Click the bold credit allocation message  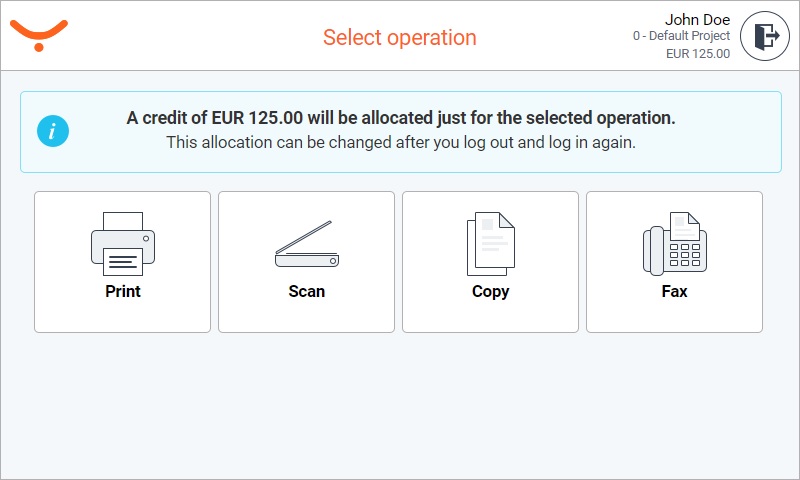[401, 118]
